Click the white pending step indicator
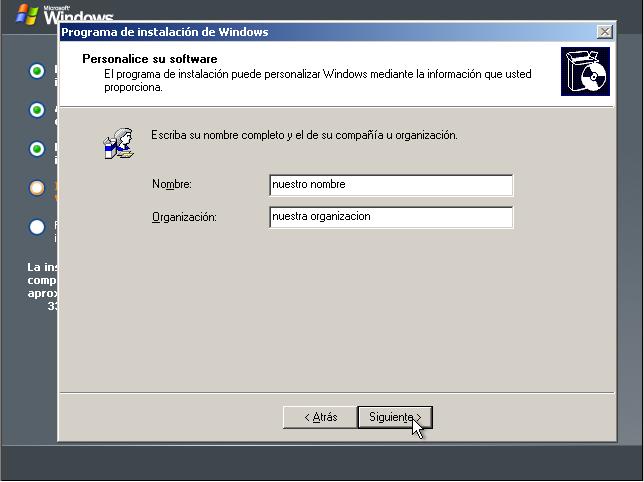Image resolution: width=644 pixels, height=482 pixels. [37, 227]
